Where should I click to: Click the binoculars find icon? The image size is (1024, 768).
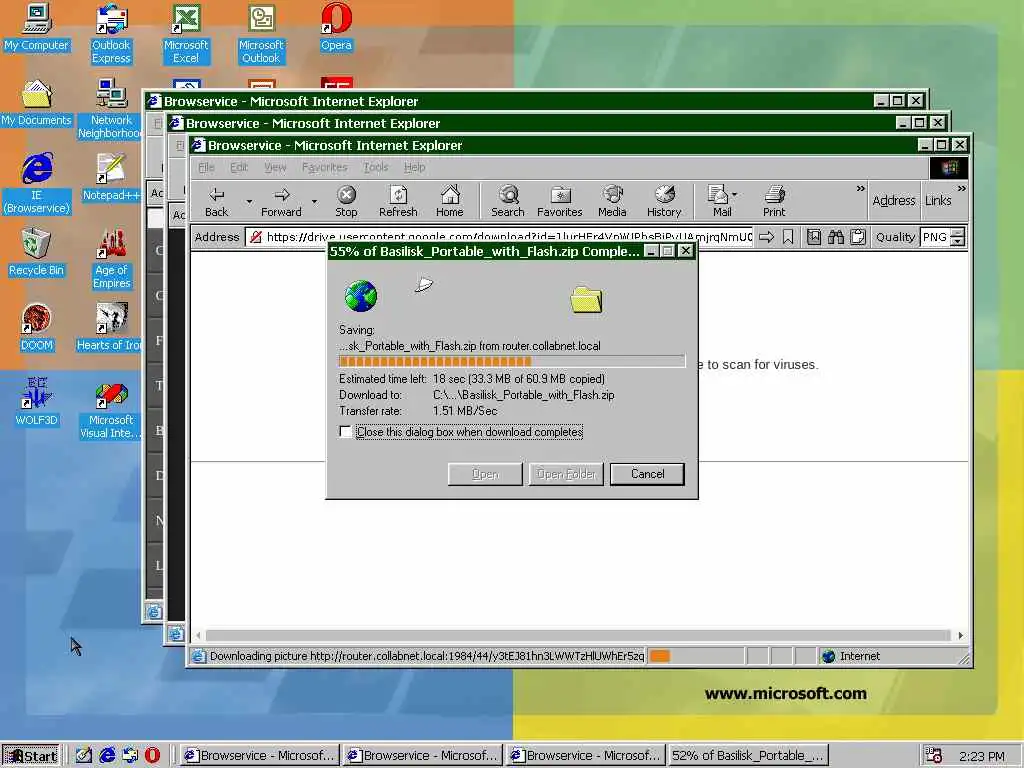836,237
